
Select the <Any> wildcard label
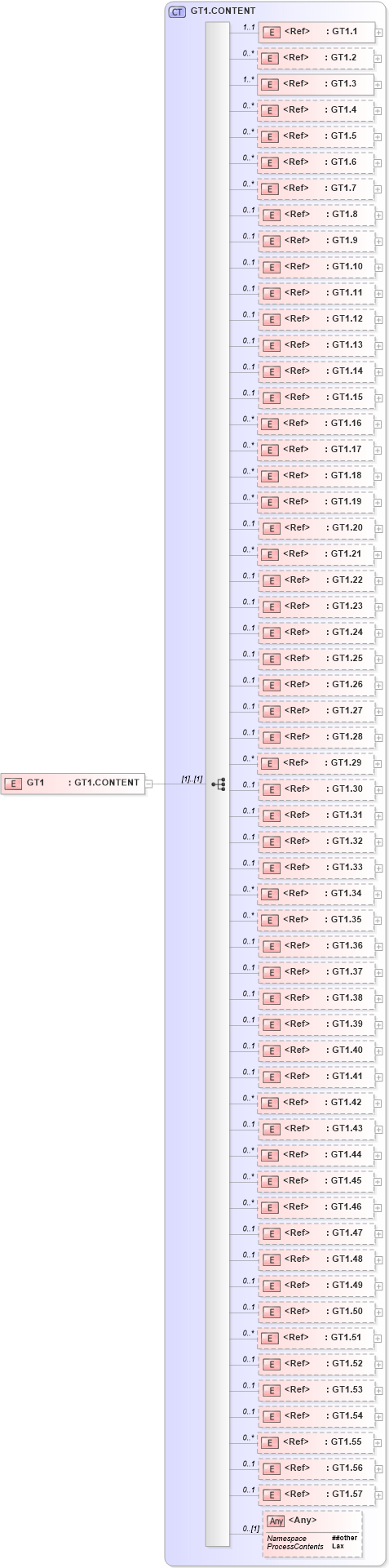[302, 1520]
